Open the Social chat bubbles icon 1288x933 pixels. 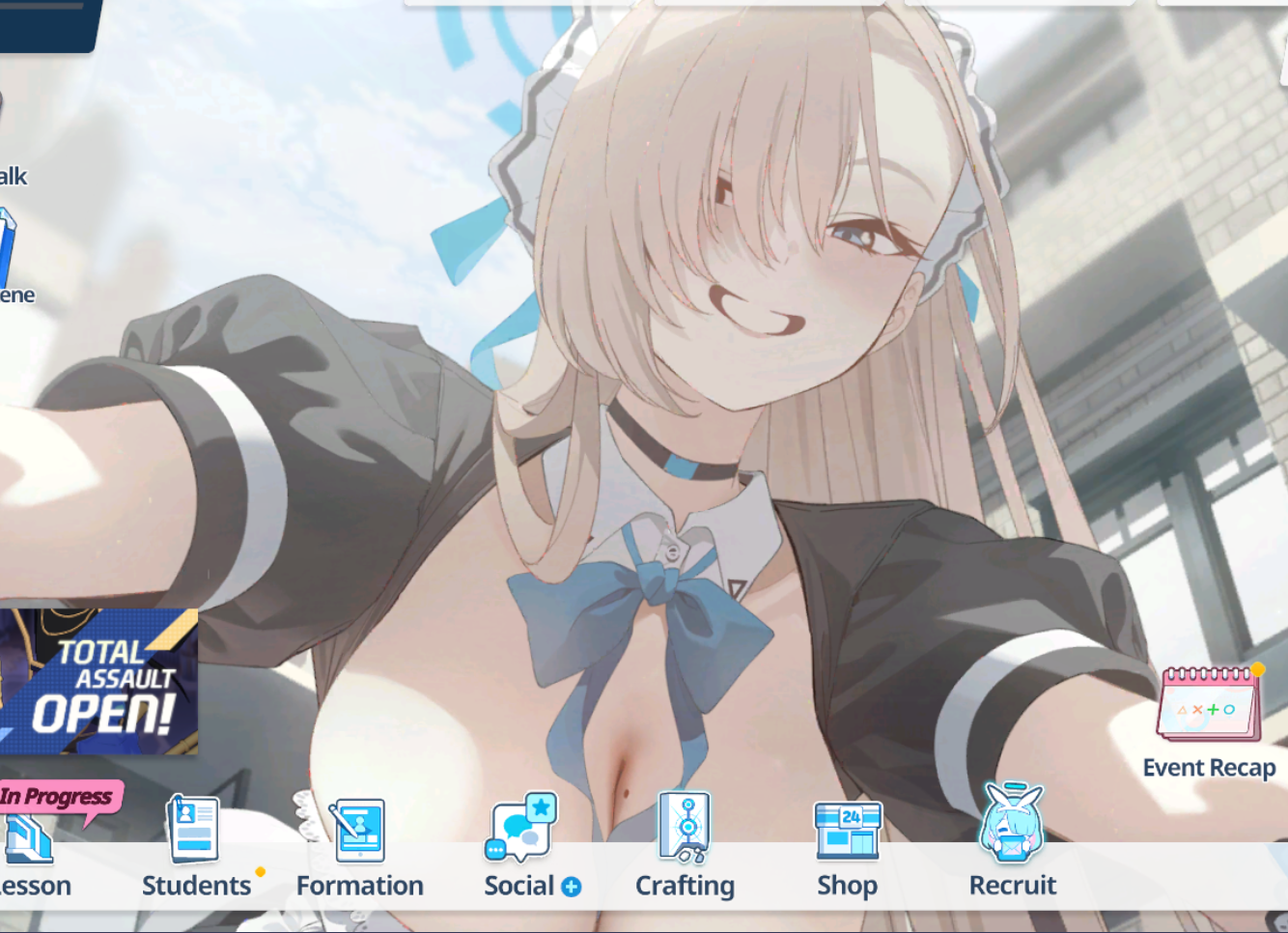pos(521,827)
